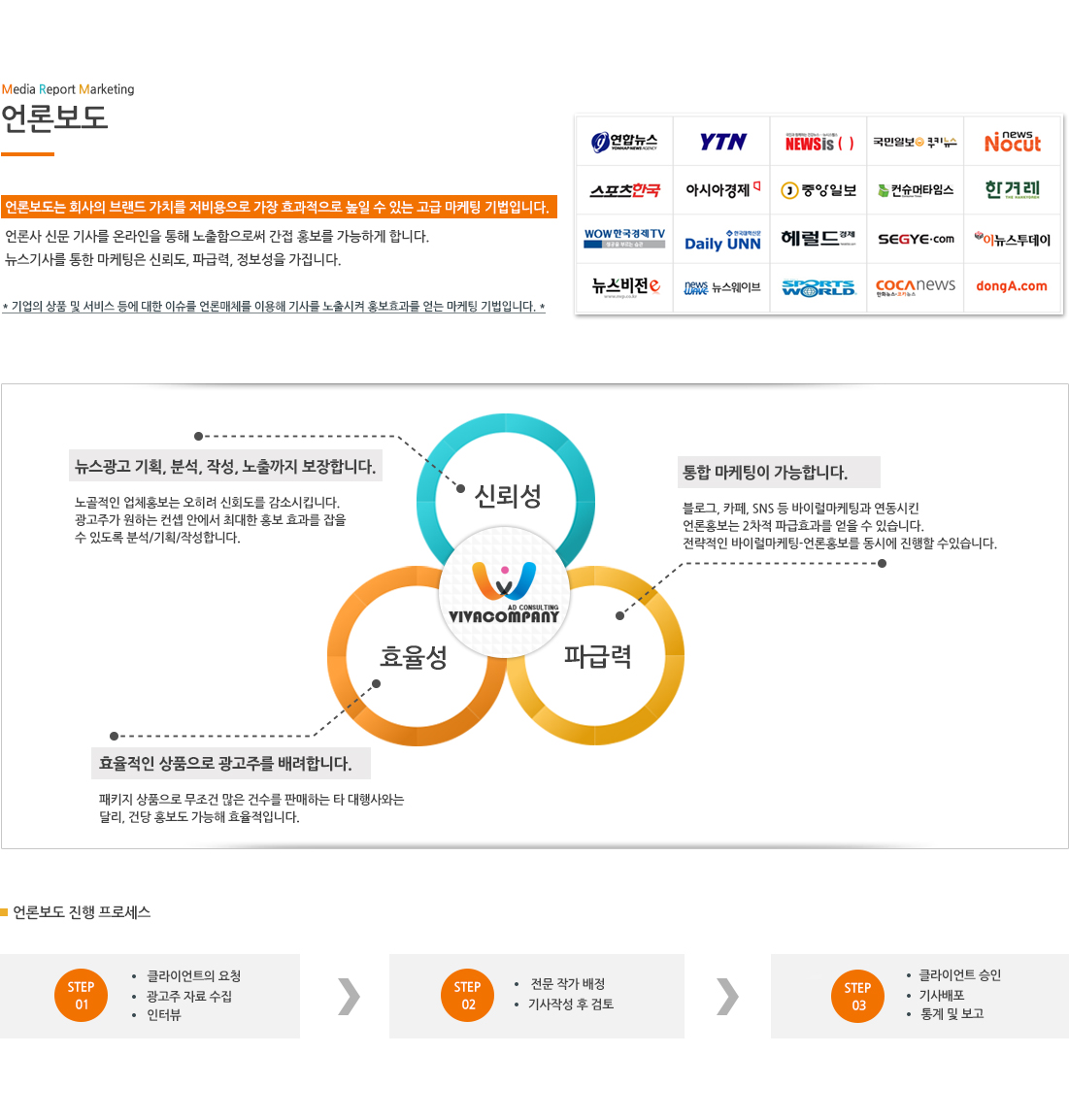Click the chevron arrow after STEP 01

349,997
